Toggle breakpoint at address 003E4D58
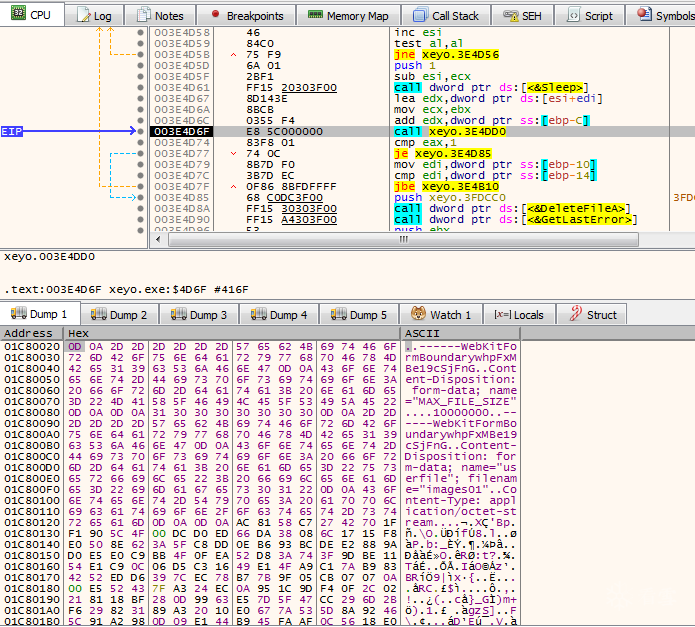Viewport: 695px width, 627px height. point(141,32)
